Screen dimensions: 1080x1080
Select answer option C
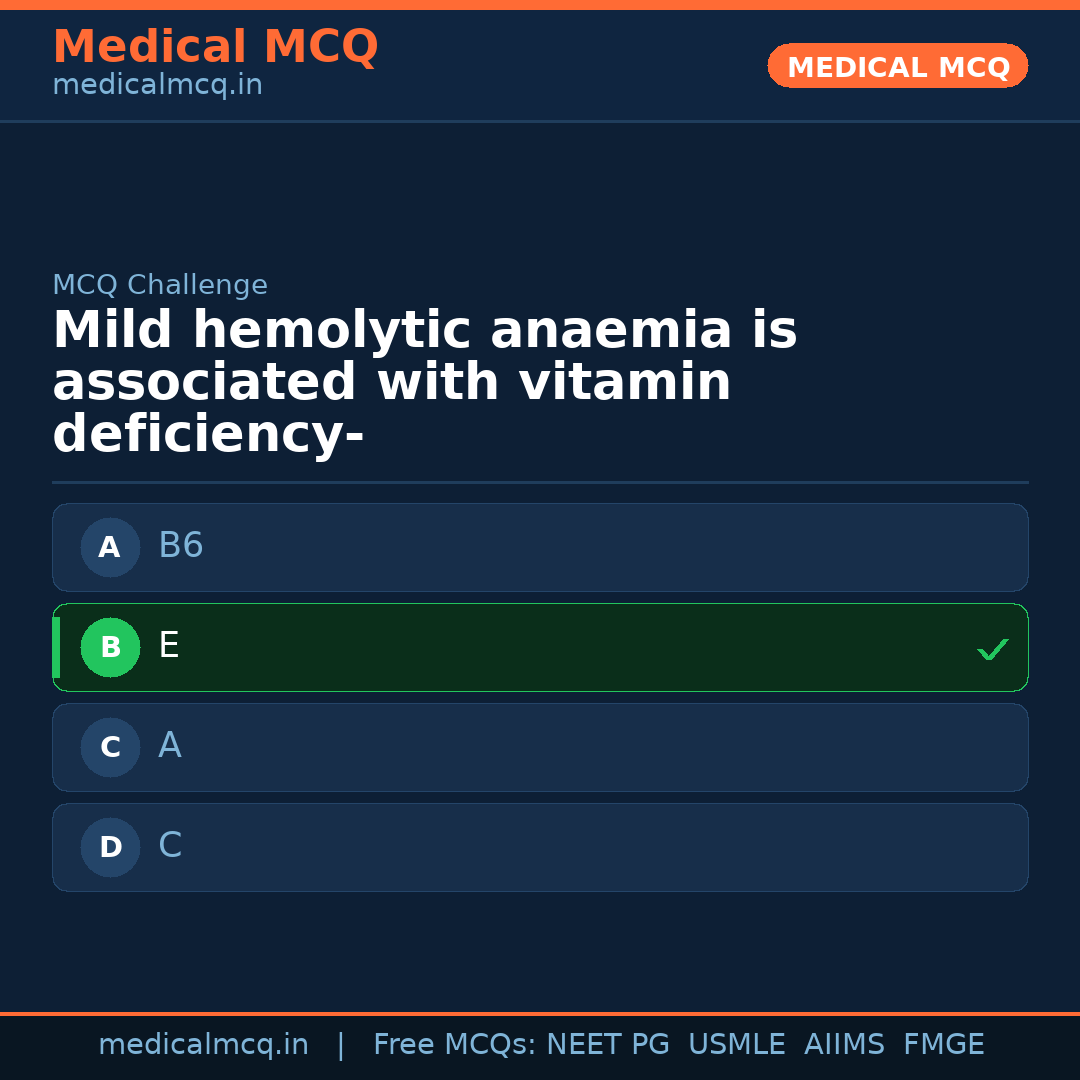click(x=540, y=847)
